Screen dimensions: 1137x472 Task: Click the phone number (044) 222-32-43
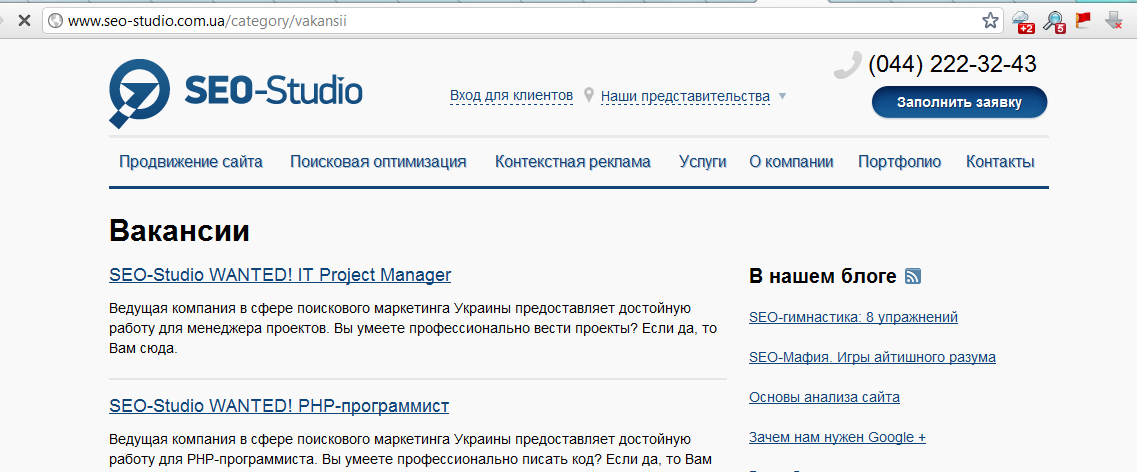coord(952,65)
